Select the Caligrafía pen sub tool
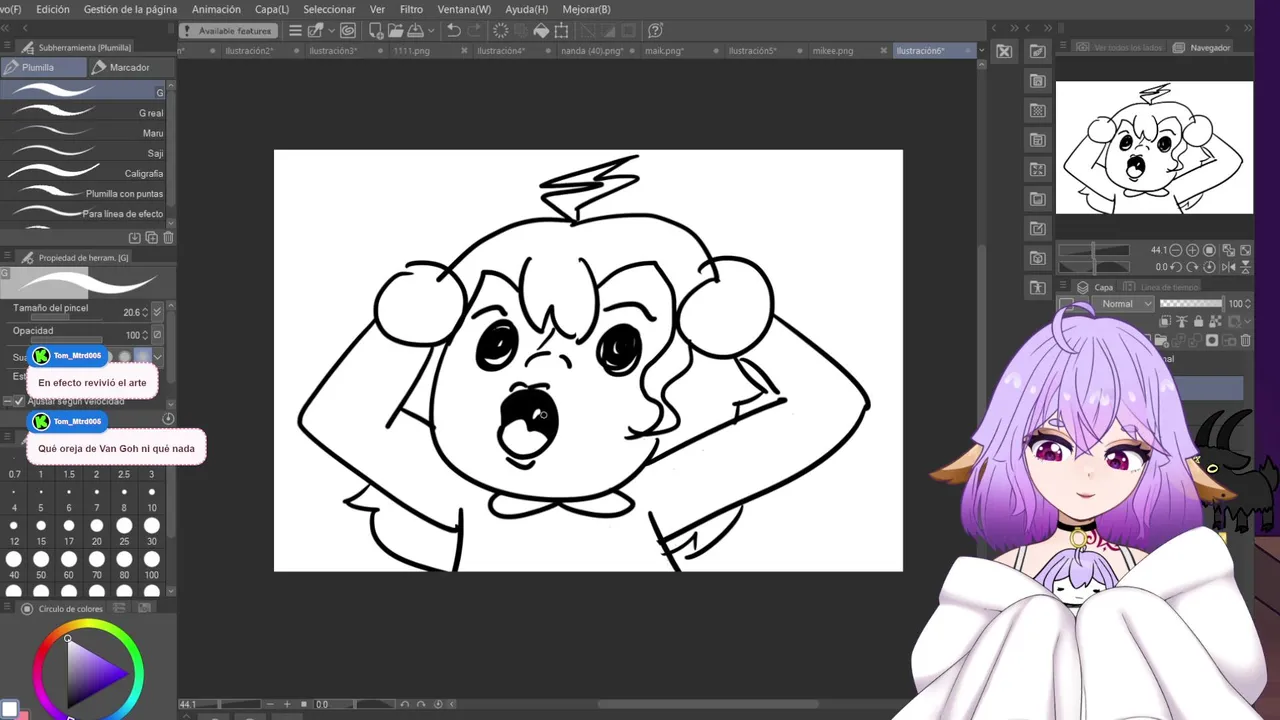 click(x=84, y=173)
